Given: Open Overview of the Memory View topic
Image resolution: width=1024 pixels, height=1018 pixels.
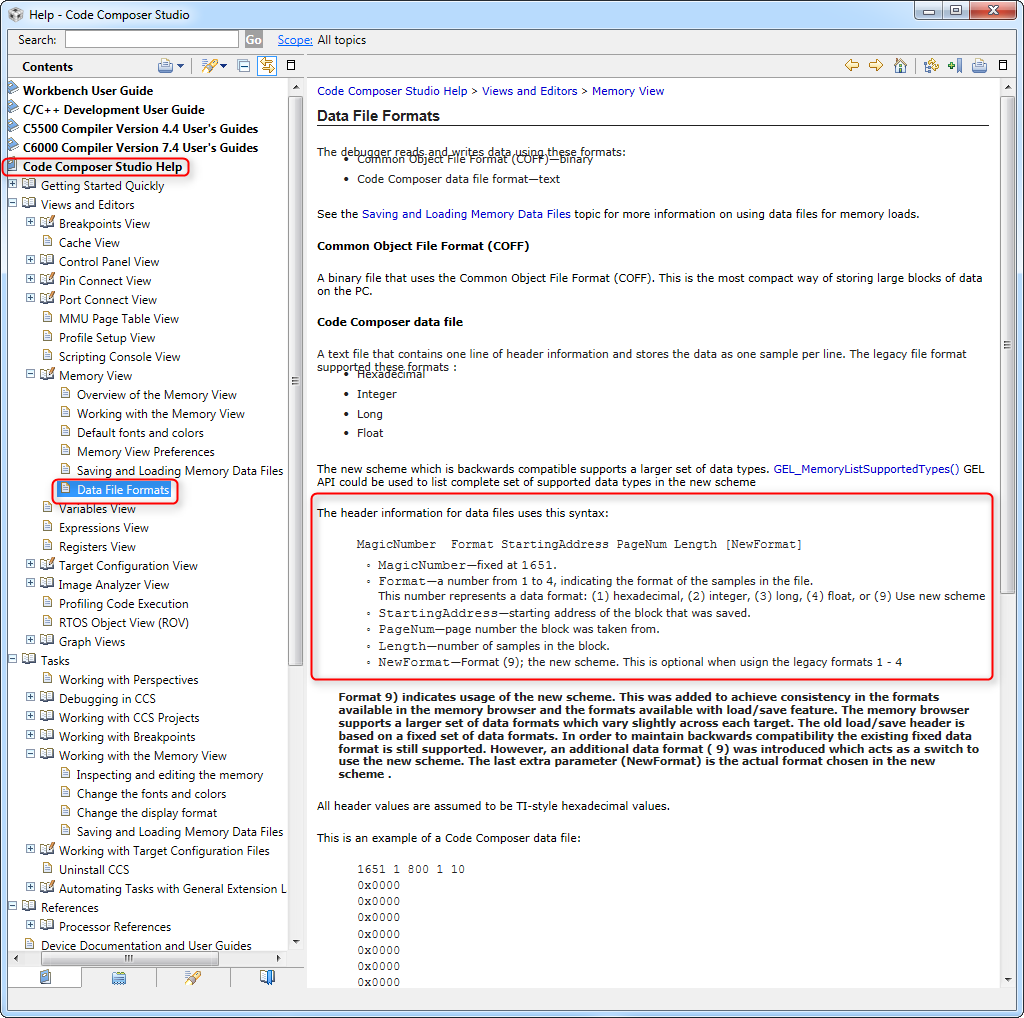Looking at the screenshot, I should (x=157, y=395).
